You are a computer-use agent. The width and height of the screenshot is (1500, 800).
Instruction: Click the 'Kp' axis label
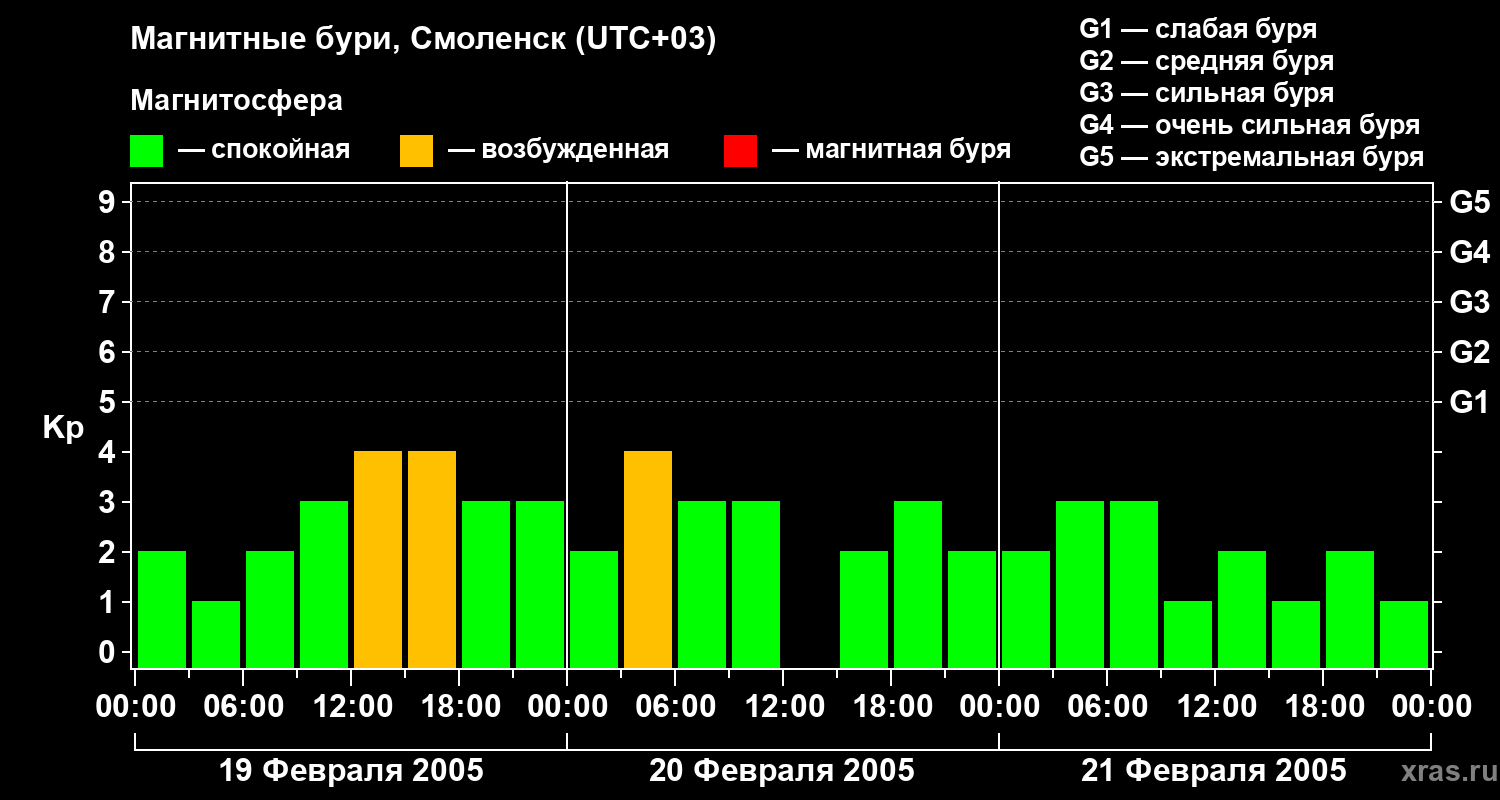coord(64,428)
